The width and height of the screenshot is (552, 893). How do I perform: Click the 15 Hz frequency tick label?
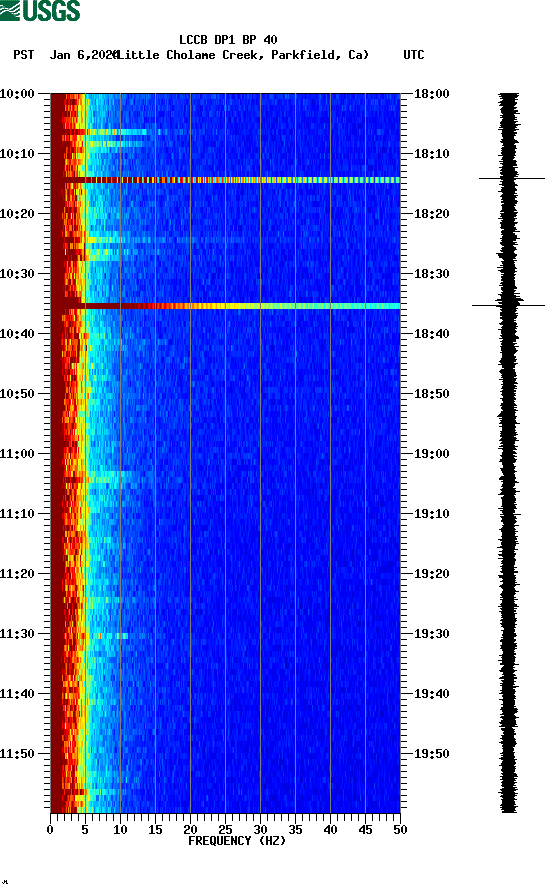156,830
